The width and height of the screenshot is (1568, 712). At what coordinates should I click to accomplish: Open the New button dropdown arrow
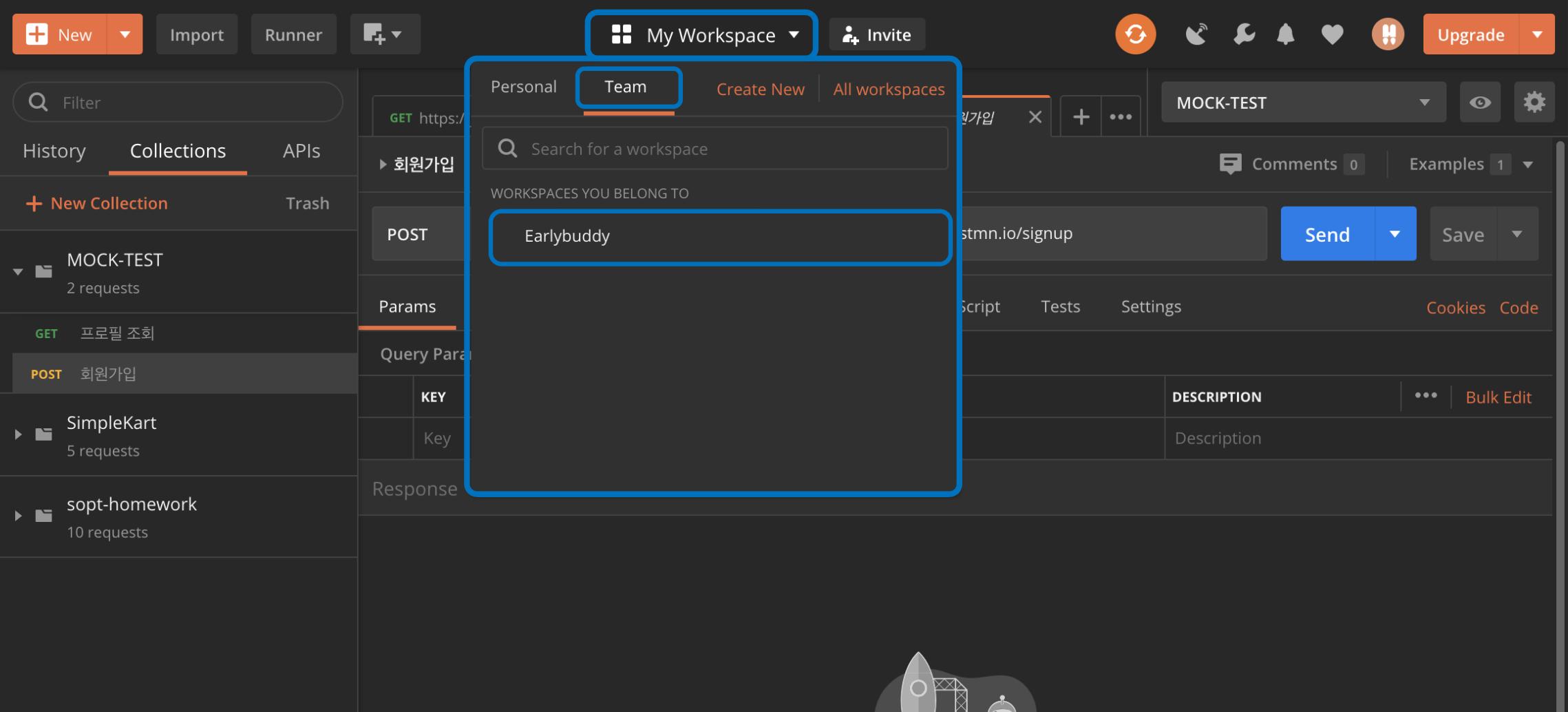125,34
